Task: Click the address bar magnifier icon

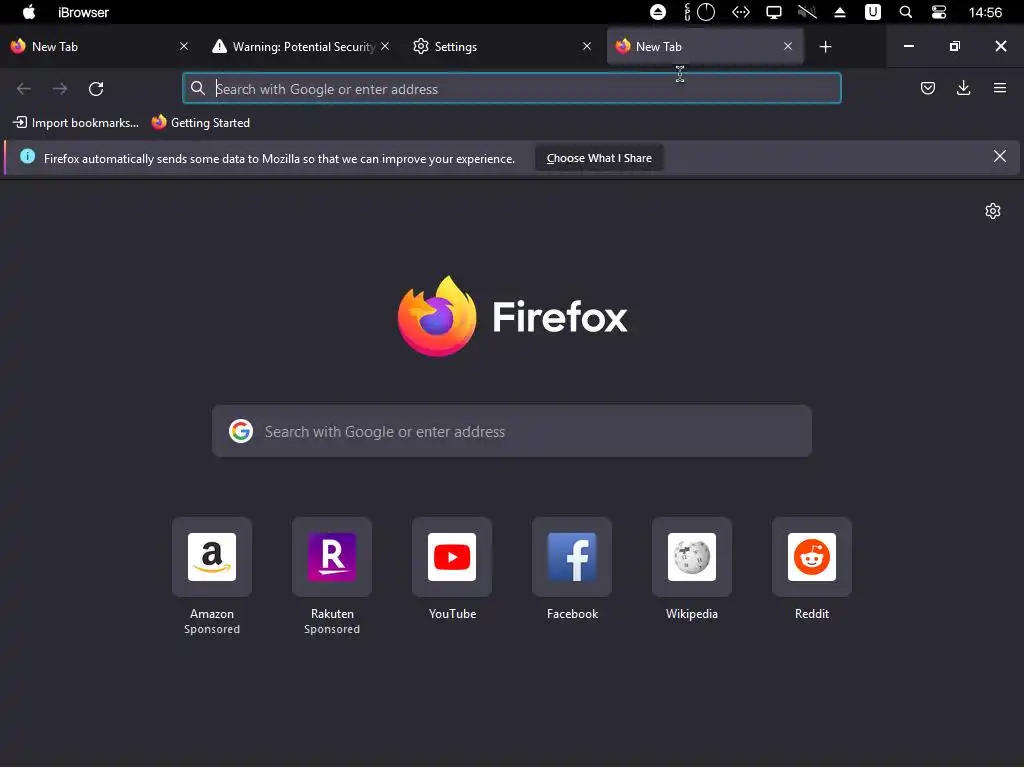Action: pyautogui.click(x=198, y=88)
